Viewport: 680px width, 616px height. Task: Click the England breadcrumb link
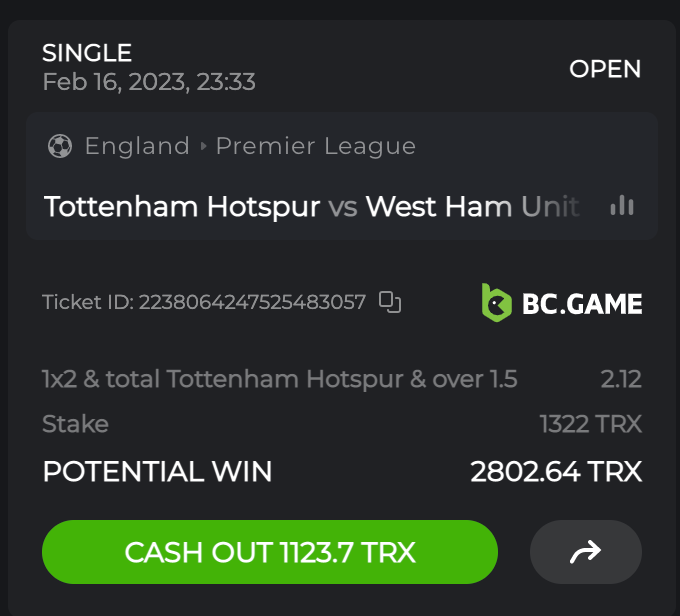point(137,146)
